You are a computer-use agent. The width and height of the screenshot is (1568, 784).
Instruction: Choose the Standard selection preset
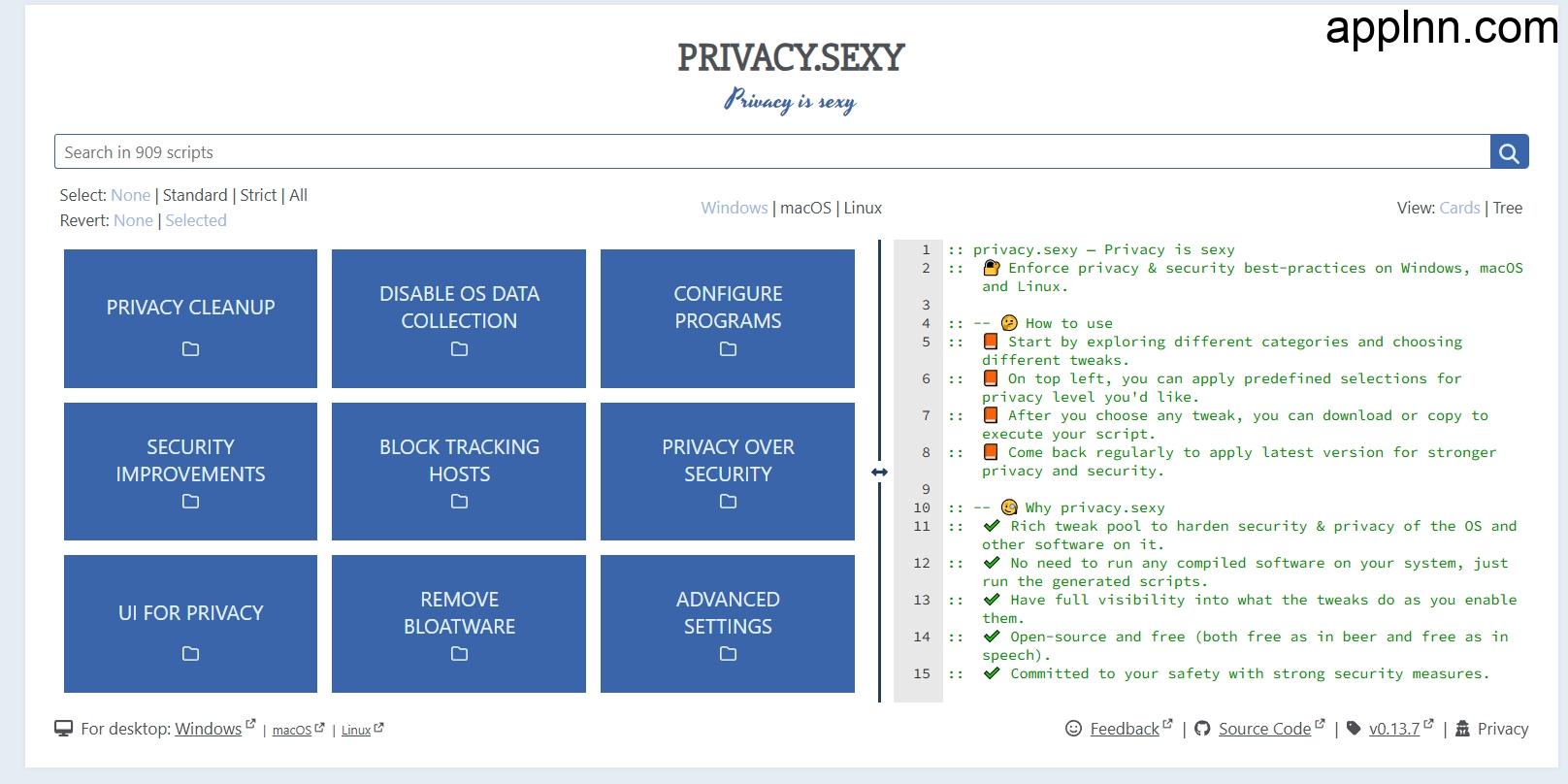point(195,195)
